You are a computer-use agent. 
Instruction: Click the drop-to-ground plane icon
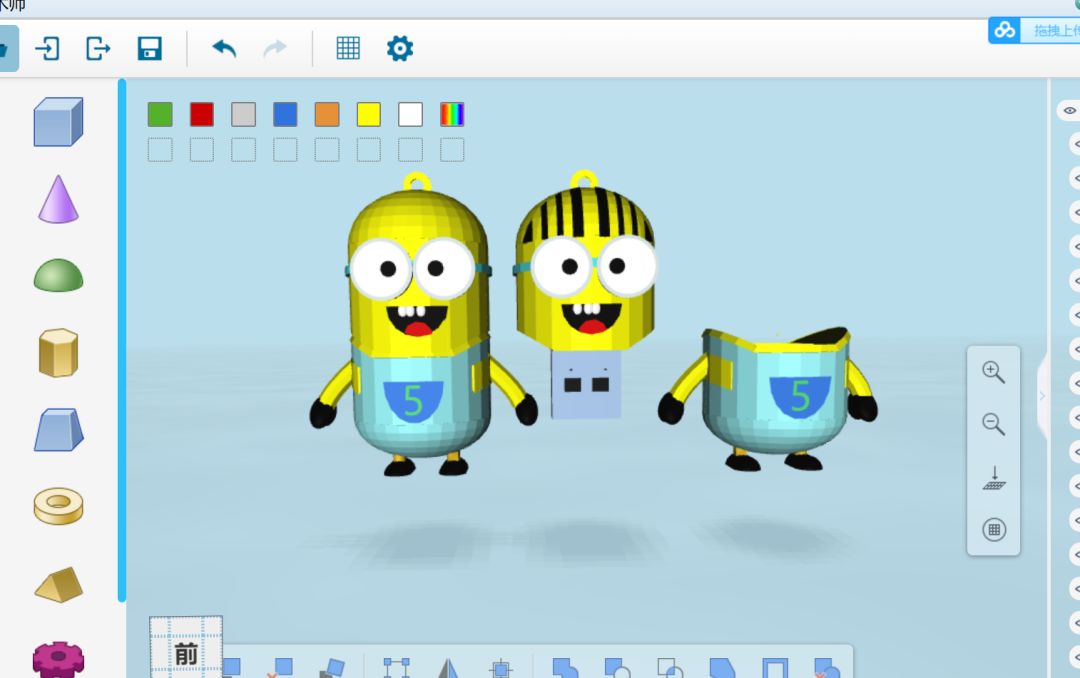[994, 477]
